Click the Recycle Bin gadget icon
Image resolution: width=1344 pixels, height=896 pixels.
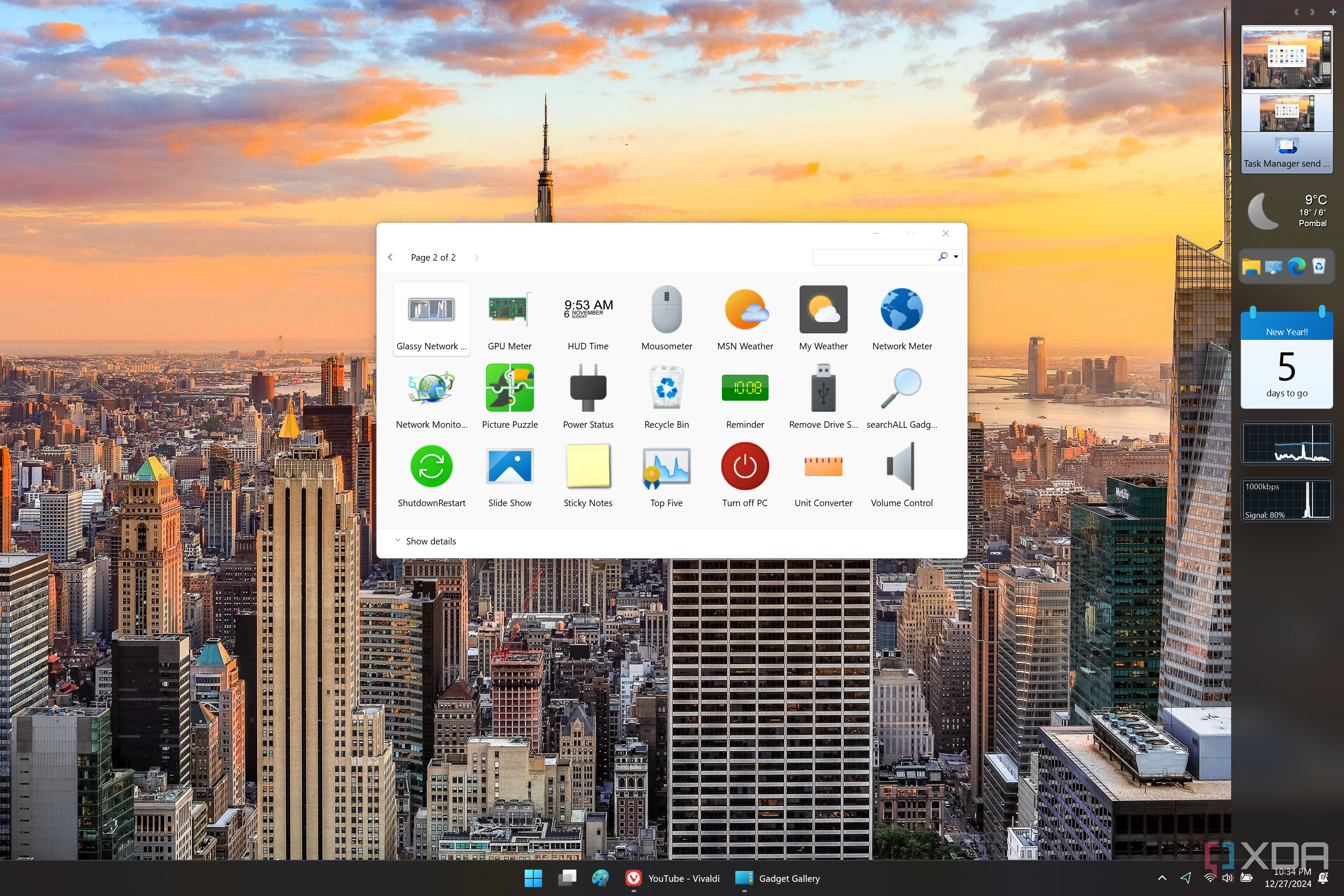pos(666,388)
